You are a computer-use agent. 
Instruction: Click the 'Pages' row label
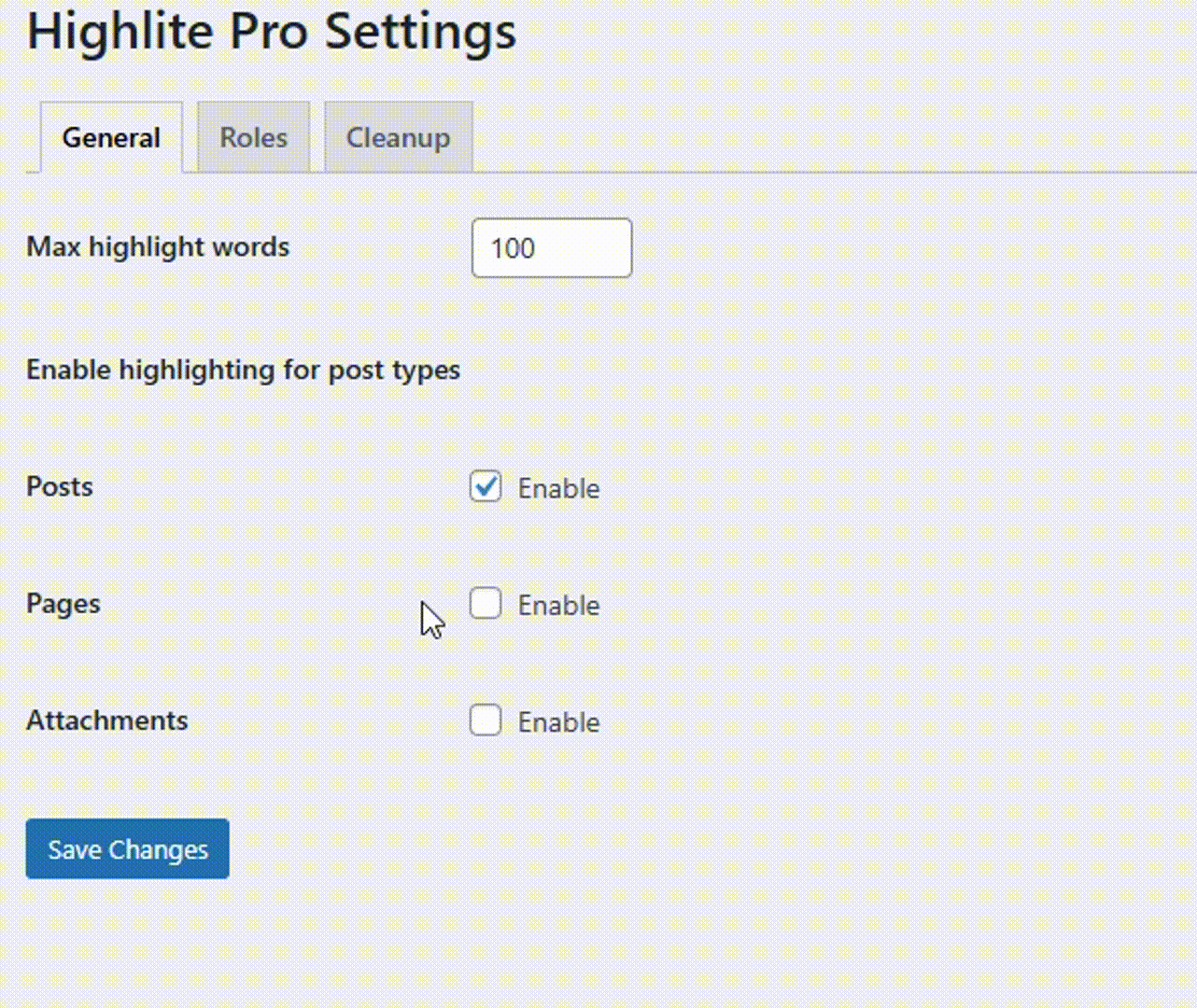[x=63, y=604]
